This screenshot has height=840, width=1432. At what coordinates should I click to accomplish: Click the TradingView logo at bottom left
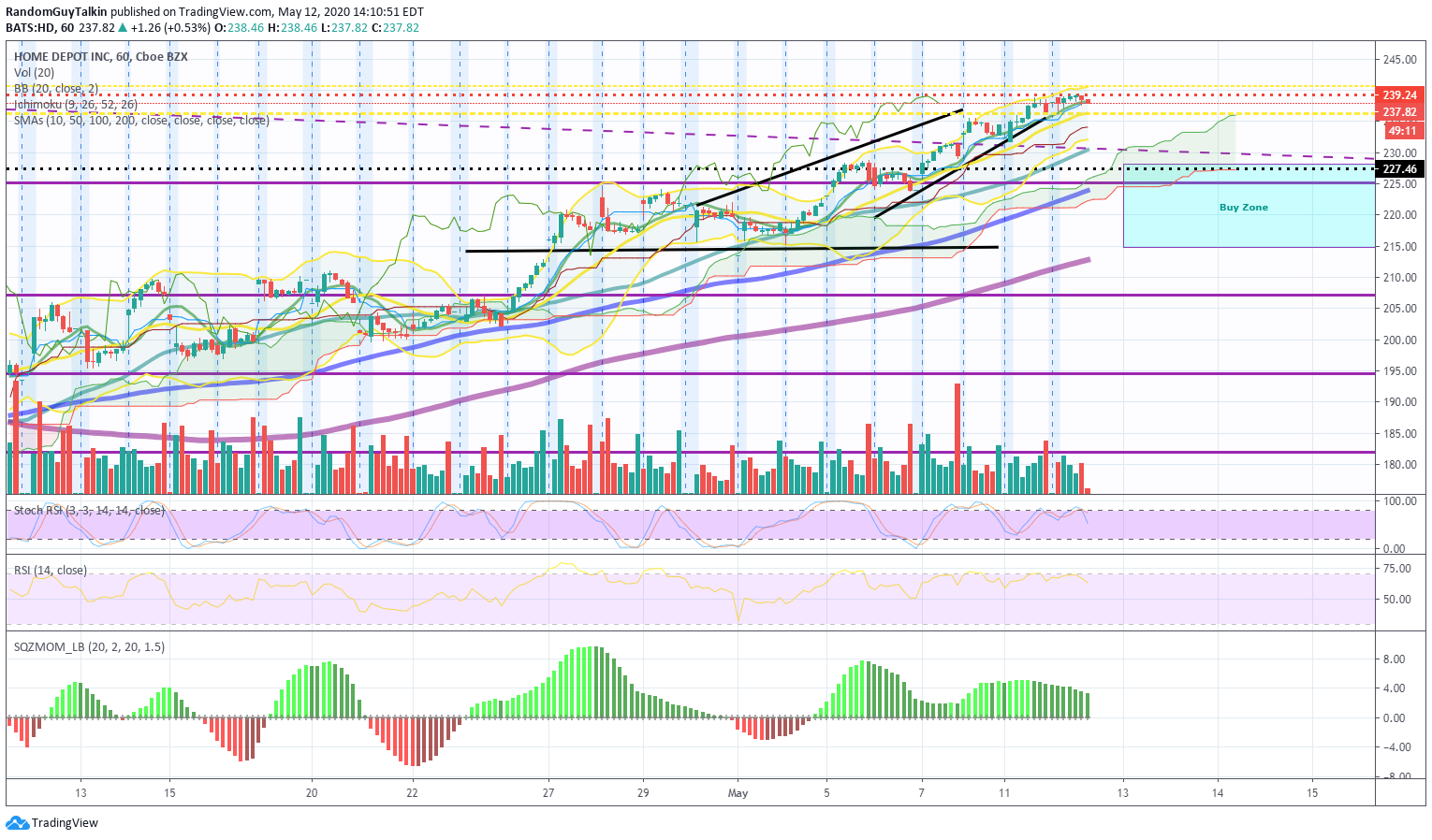(51, 823)
